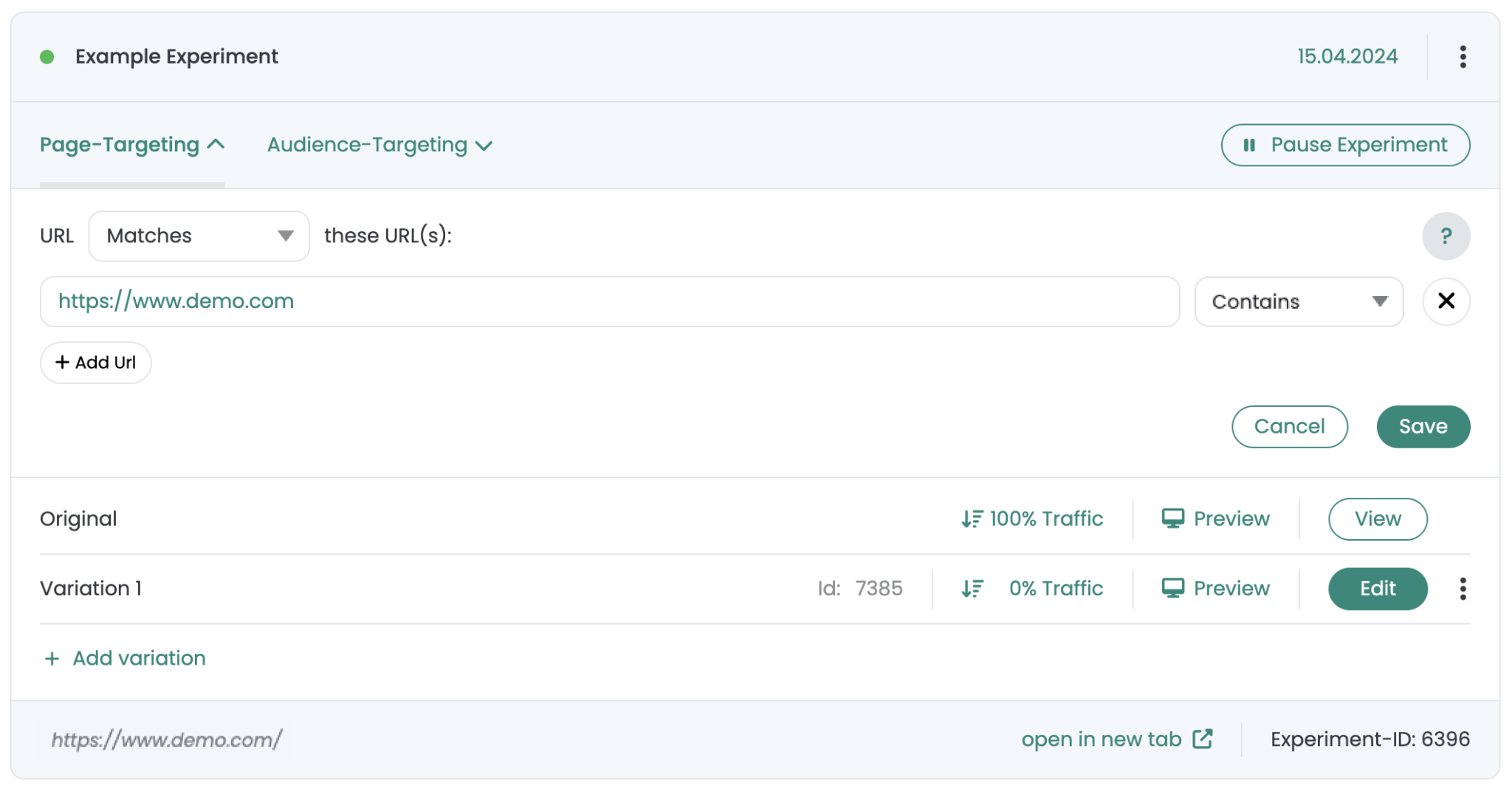Screen dimensions: 1512x791
Task: Add another URL with Add Url button
Action: point(96,363)
